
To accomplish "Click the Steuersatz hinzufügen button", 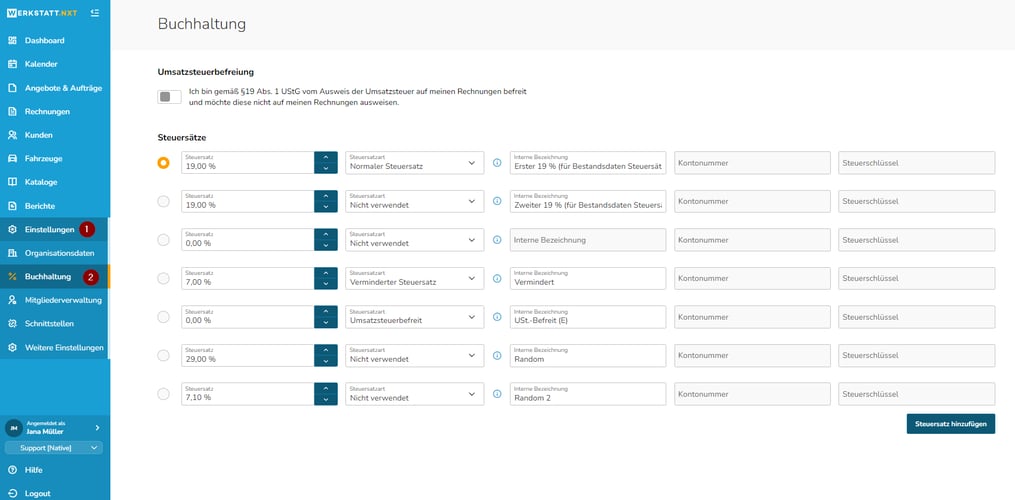I will [950, 424].
